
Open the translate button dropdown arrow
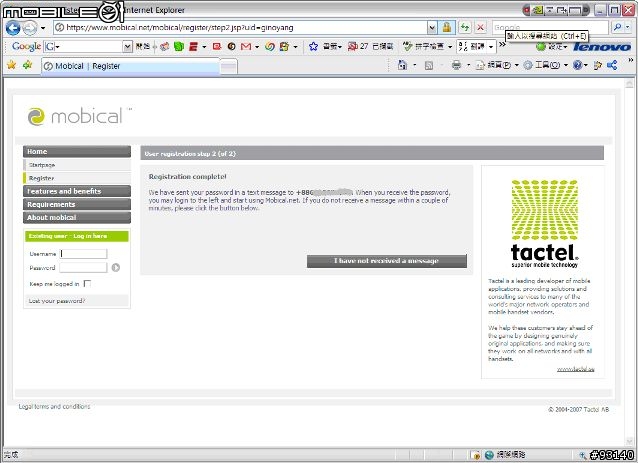(491, 47)
